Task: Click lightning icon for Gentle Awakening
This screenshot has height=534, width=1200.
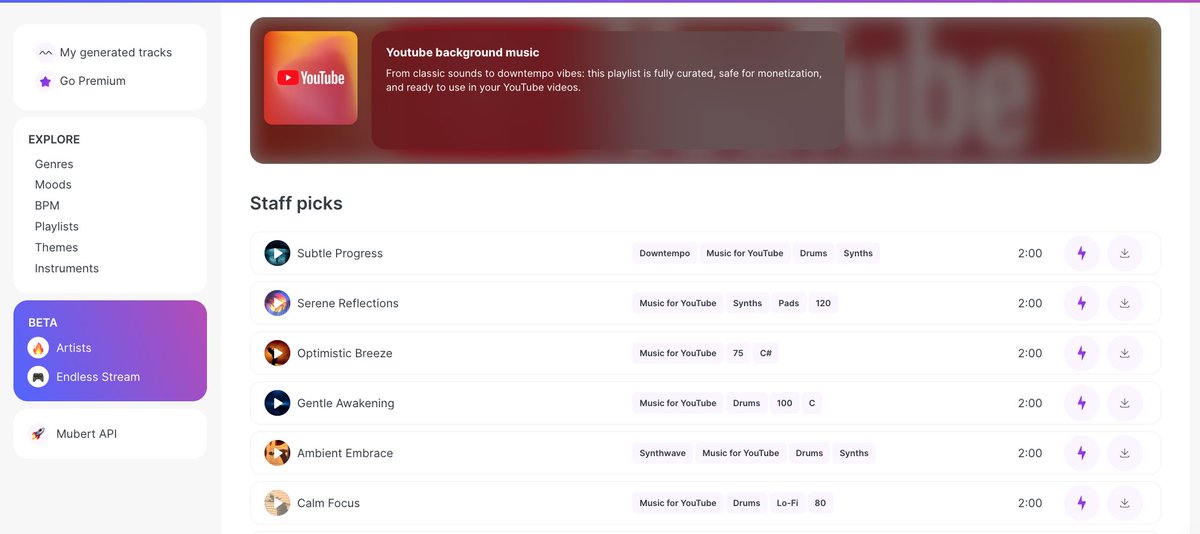Action: pyautogui.click(x=1081, y=403)
